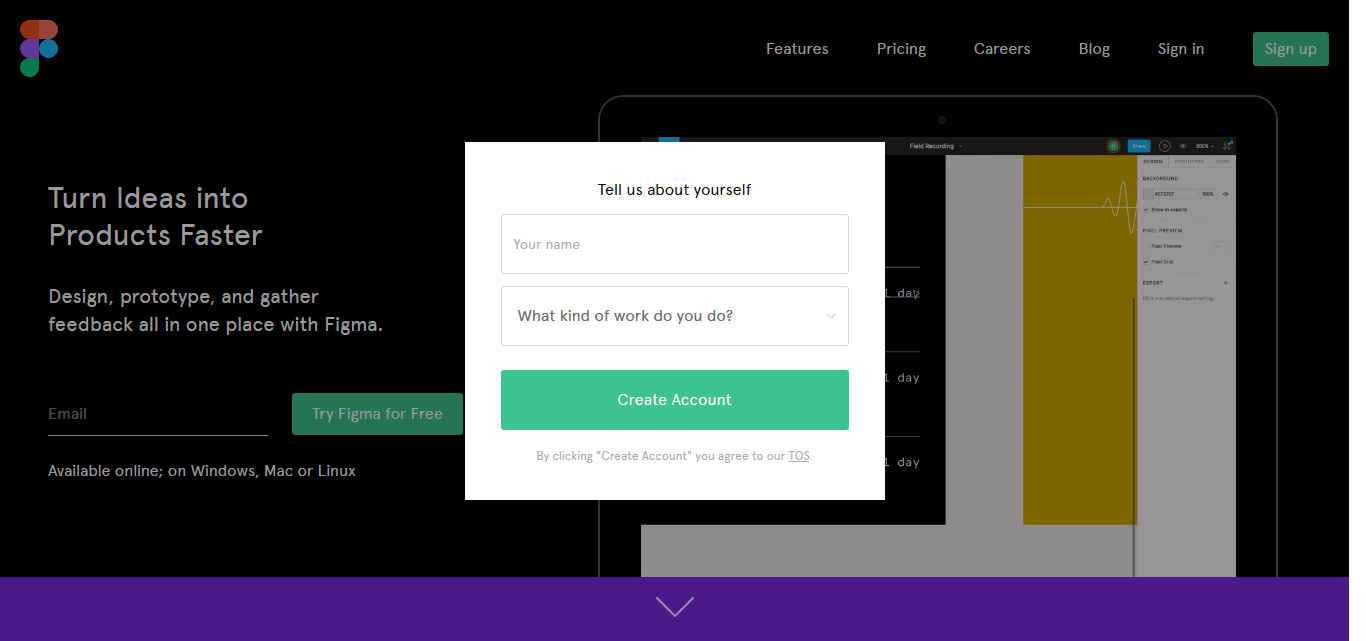Click the down chevron in the purple bar
Image resolution: width=1366 pixels, height=641 pixels.
click(x=675, y=606)
